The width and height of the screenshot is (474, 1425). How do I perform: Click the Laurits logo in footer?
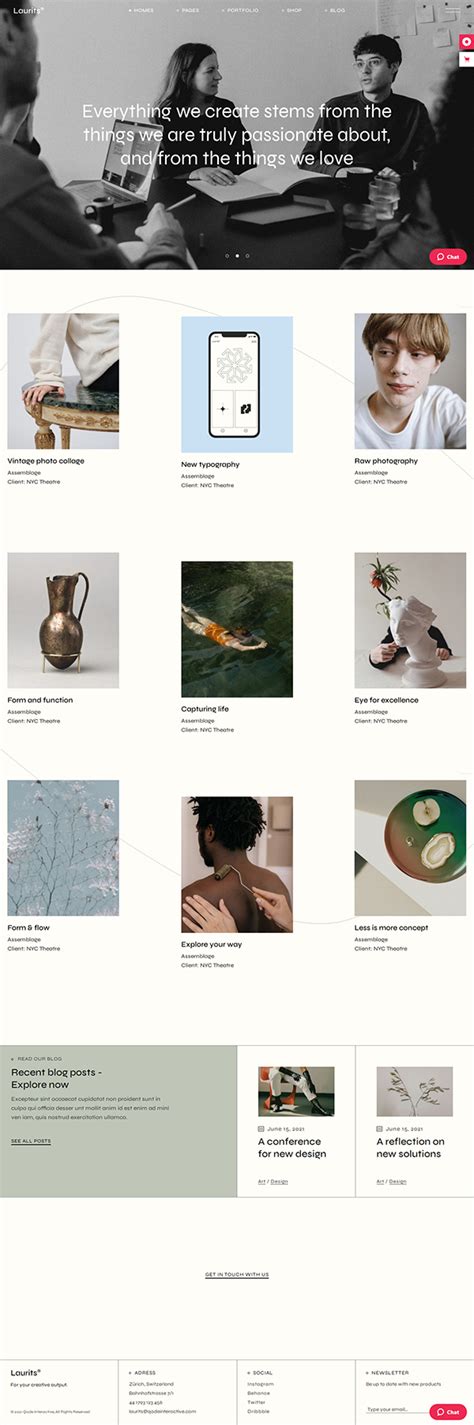[x=26, y=1372]
